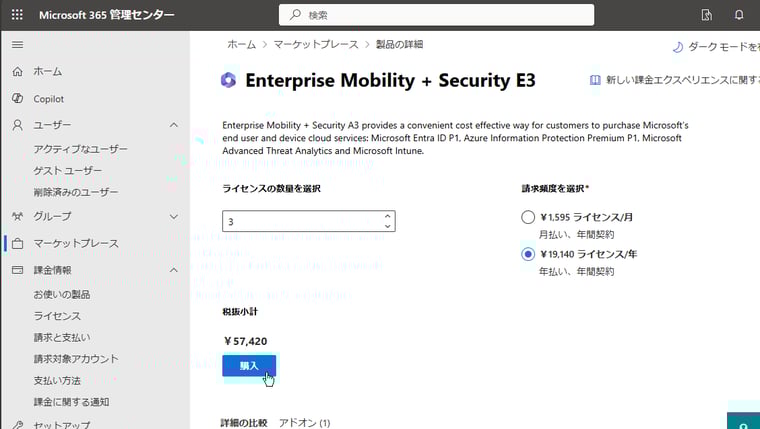Open 請求対象アカウント page
This screenshot has width=760, height=429.
pyautogui.click(x=76, y=359)
